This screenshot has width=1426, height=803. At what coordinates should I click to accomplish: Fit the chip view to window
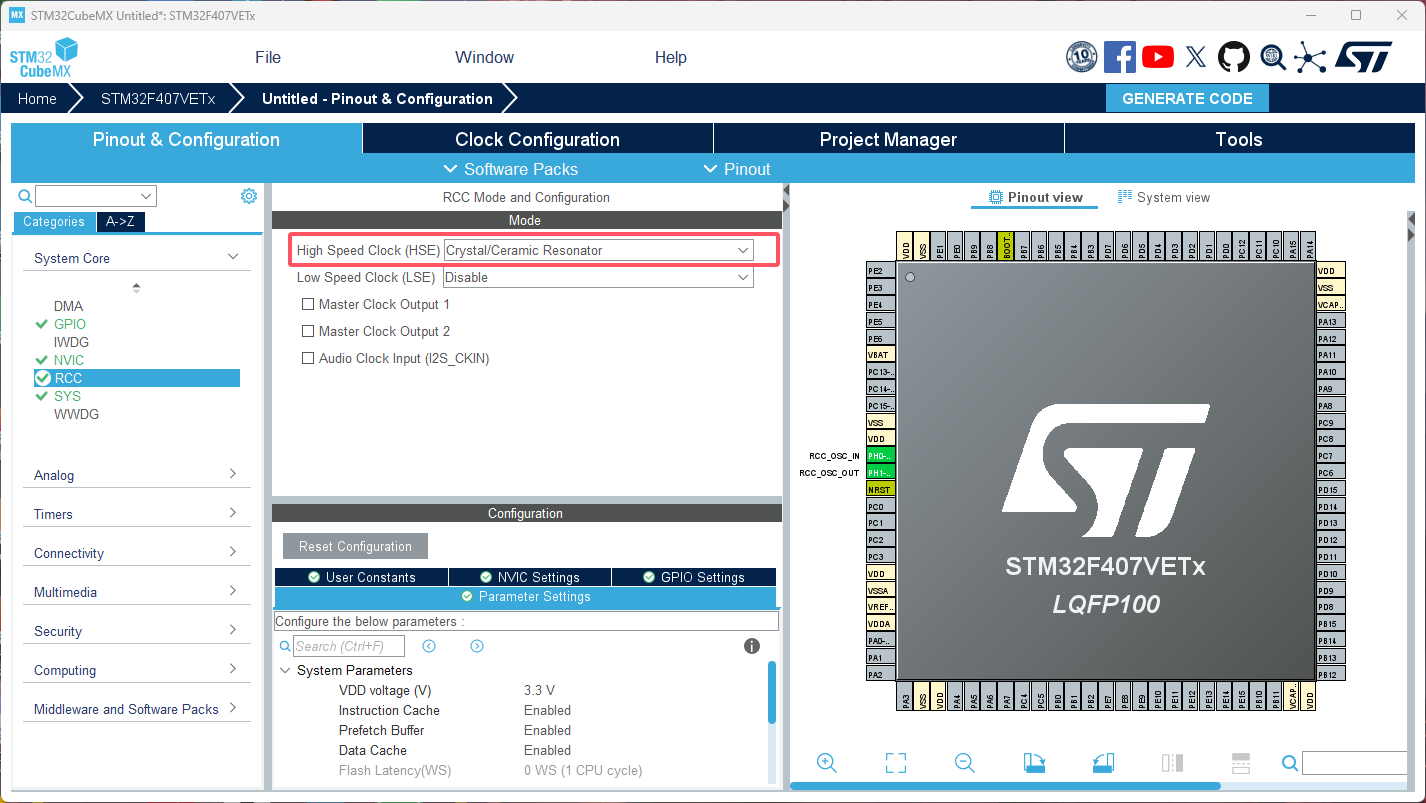pos(896,763)
